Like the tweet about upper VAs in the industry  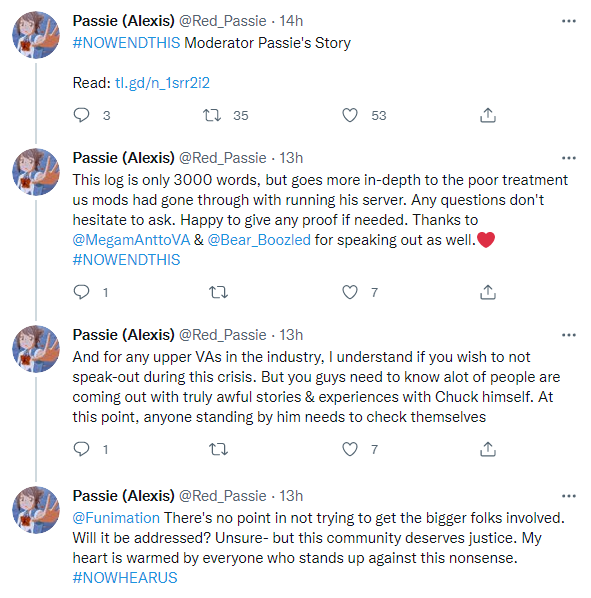[350, 449]
